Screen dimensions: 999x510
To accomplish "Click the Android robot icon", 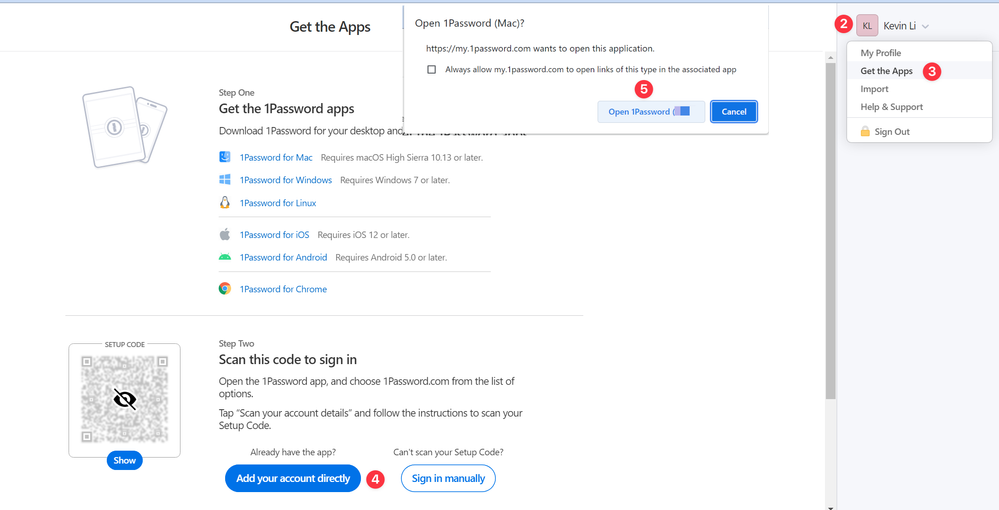I will (225, 257).
